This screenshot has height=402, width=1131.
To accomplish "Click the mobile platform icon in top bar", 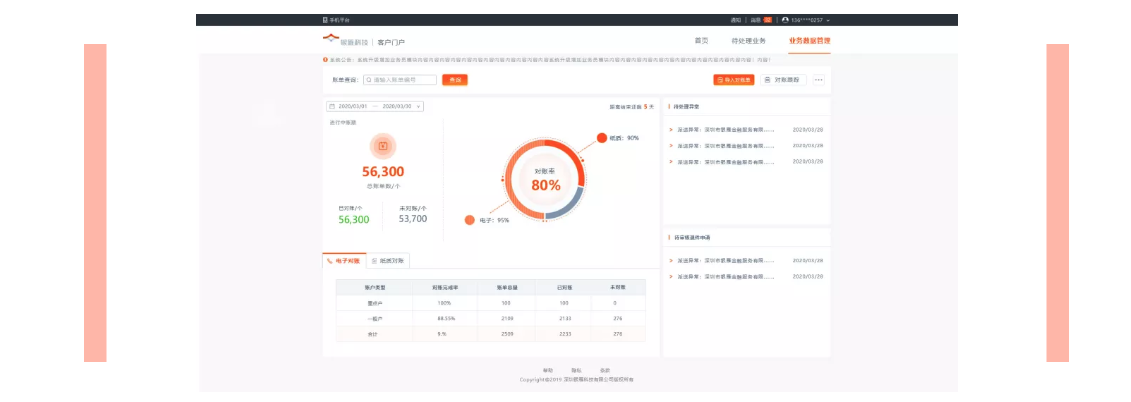I will pos(325,20).
